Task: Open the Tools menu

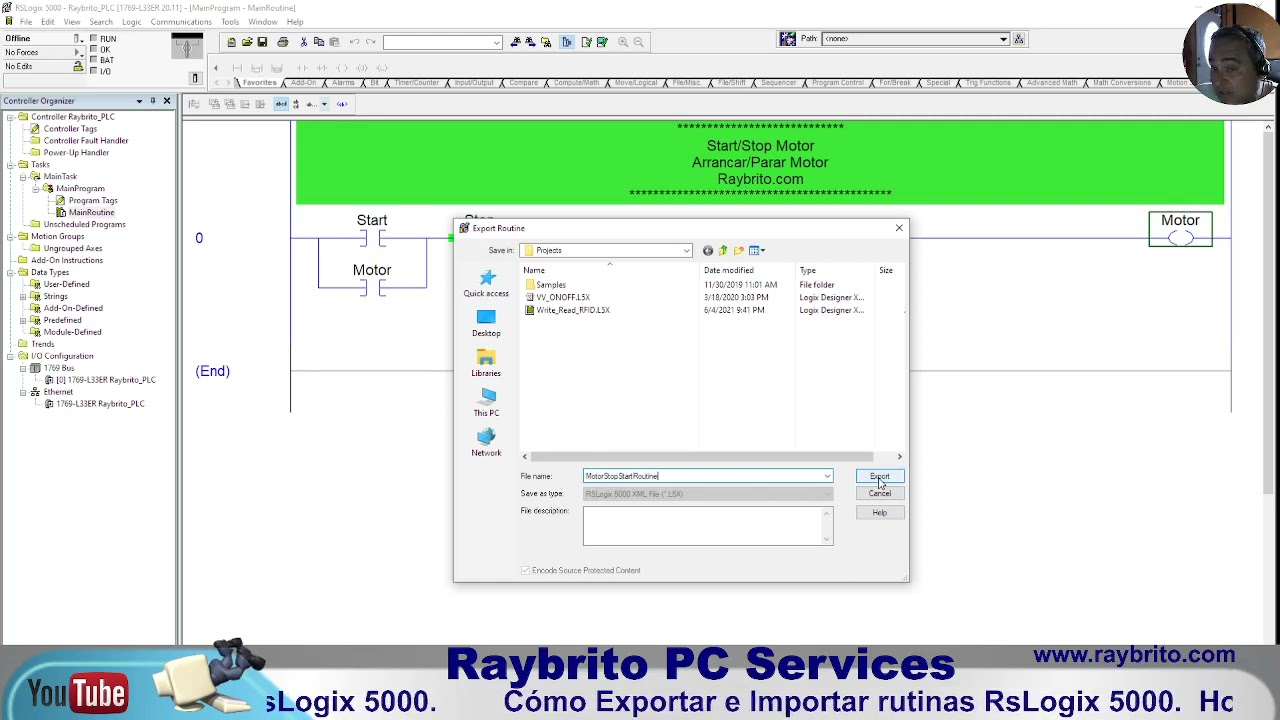Action: click(x=230, y=22)
